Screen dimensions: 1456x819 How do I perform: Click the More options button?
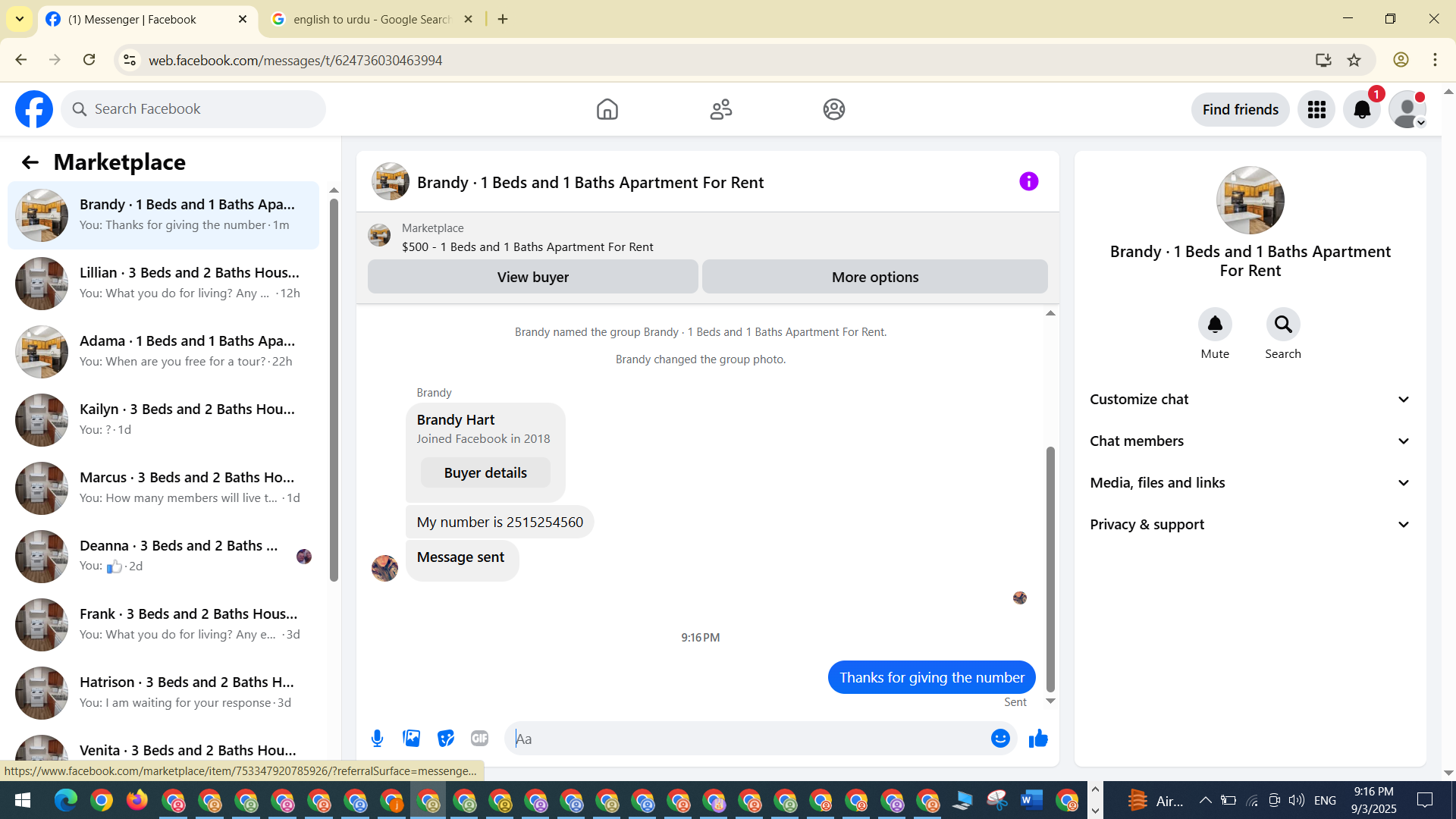(875, 277)
